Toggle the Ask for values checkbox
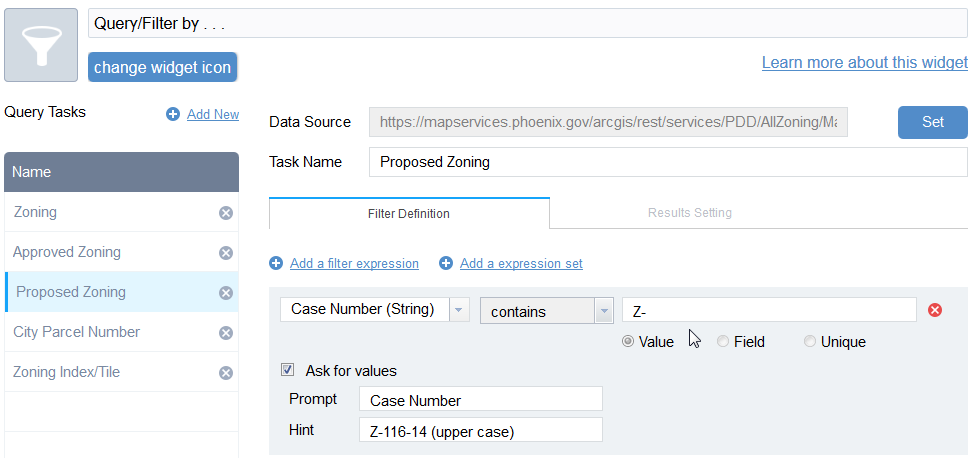Image resolution: width=972 pixels, height=458 pixels. point(288,370)
